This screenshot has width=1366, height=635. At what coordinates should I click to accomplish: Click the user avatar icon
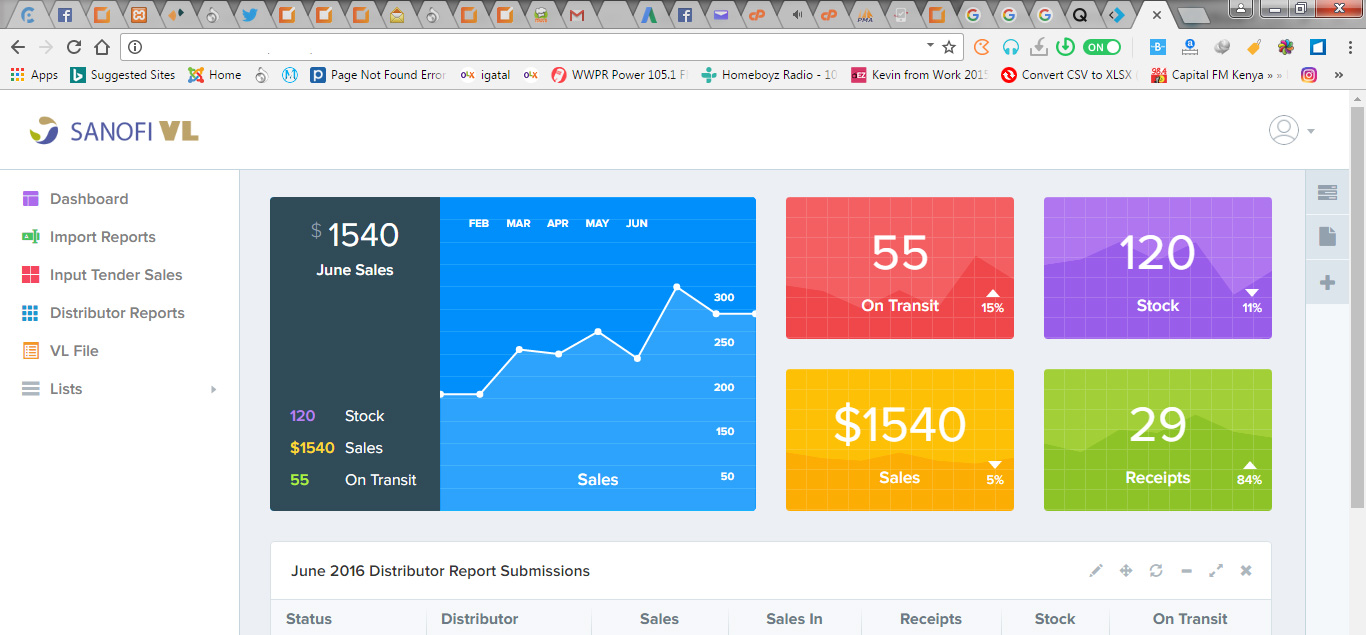click(x=1283, y=130)
